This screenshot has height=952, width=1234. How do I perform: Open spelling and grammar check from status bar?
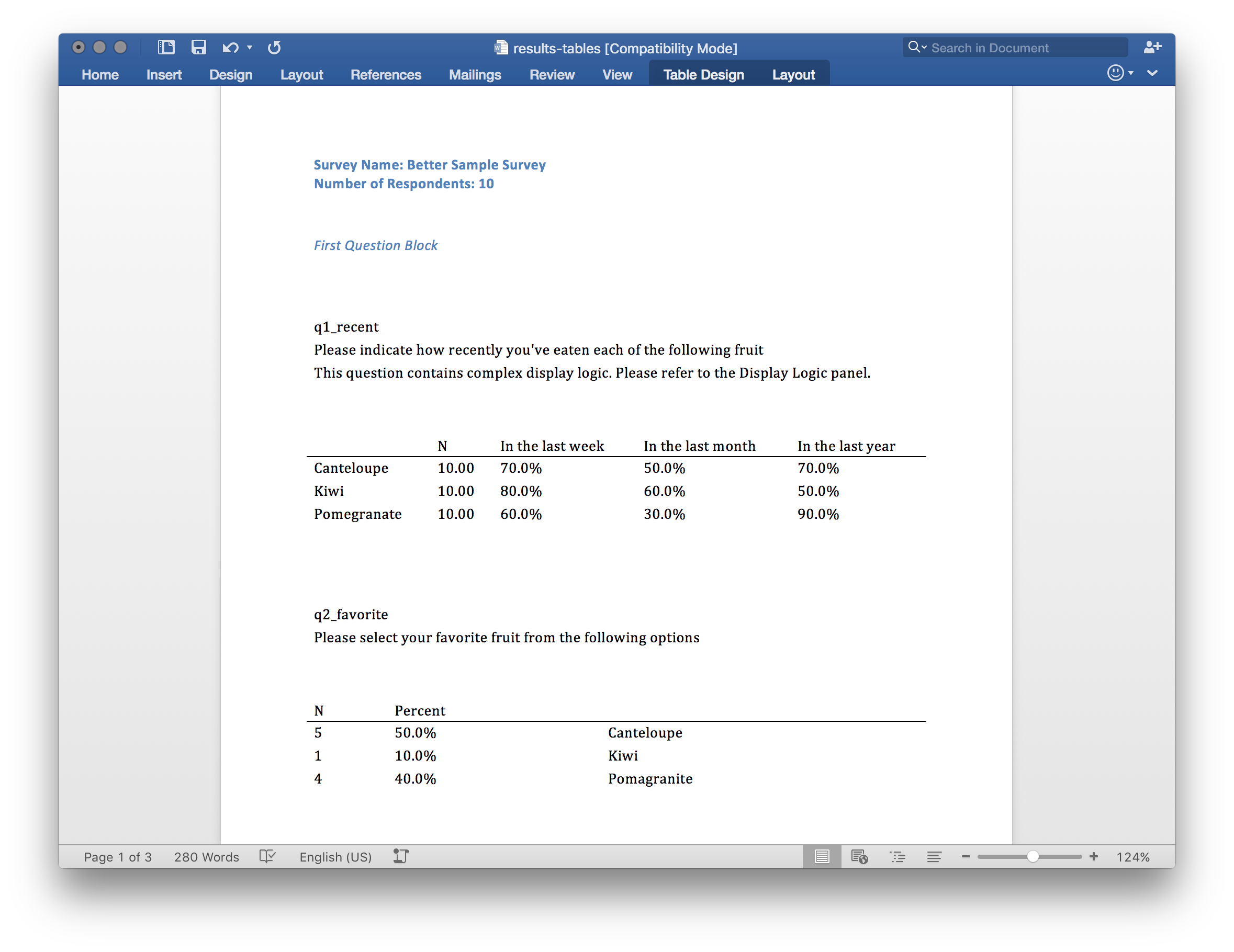point(267,857)
